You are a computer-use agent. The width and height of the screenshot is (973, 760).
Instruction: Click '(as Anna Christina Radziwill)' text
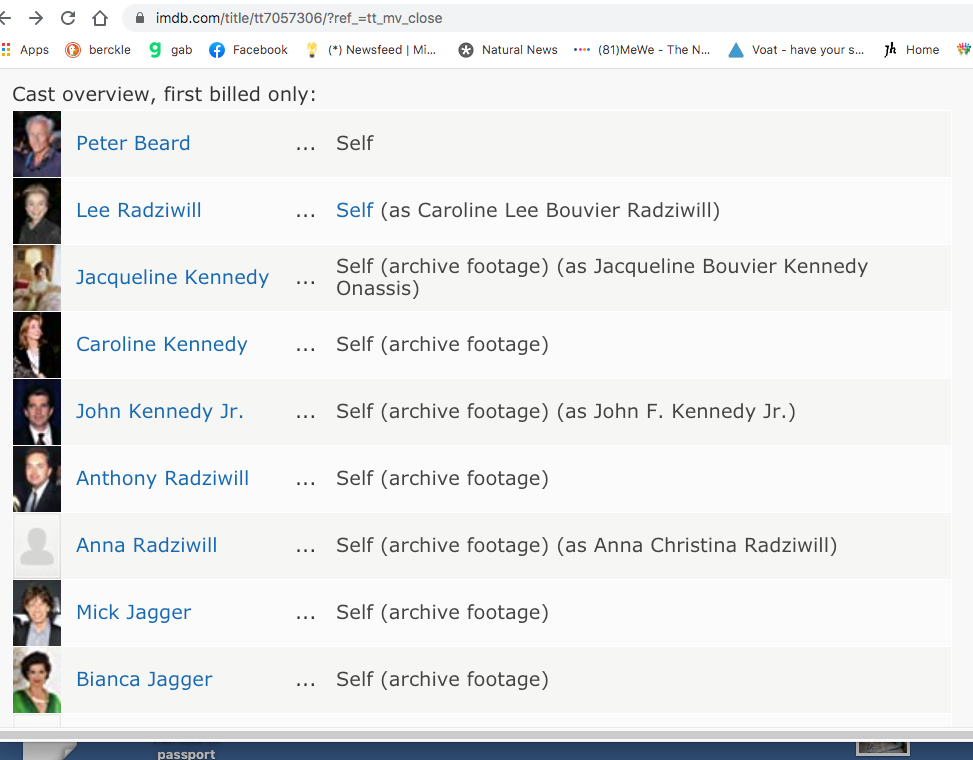click(697, 545)
